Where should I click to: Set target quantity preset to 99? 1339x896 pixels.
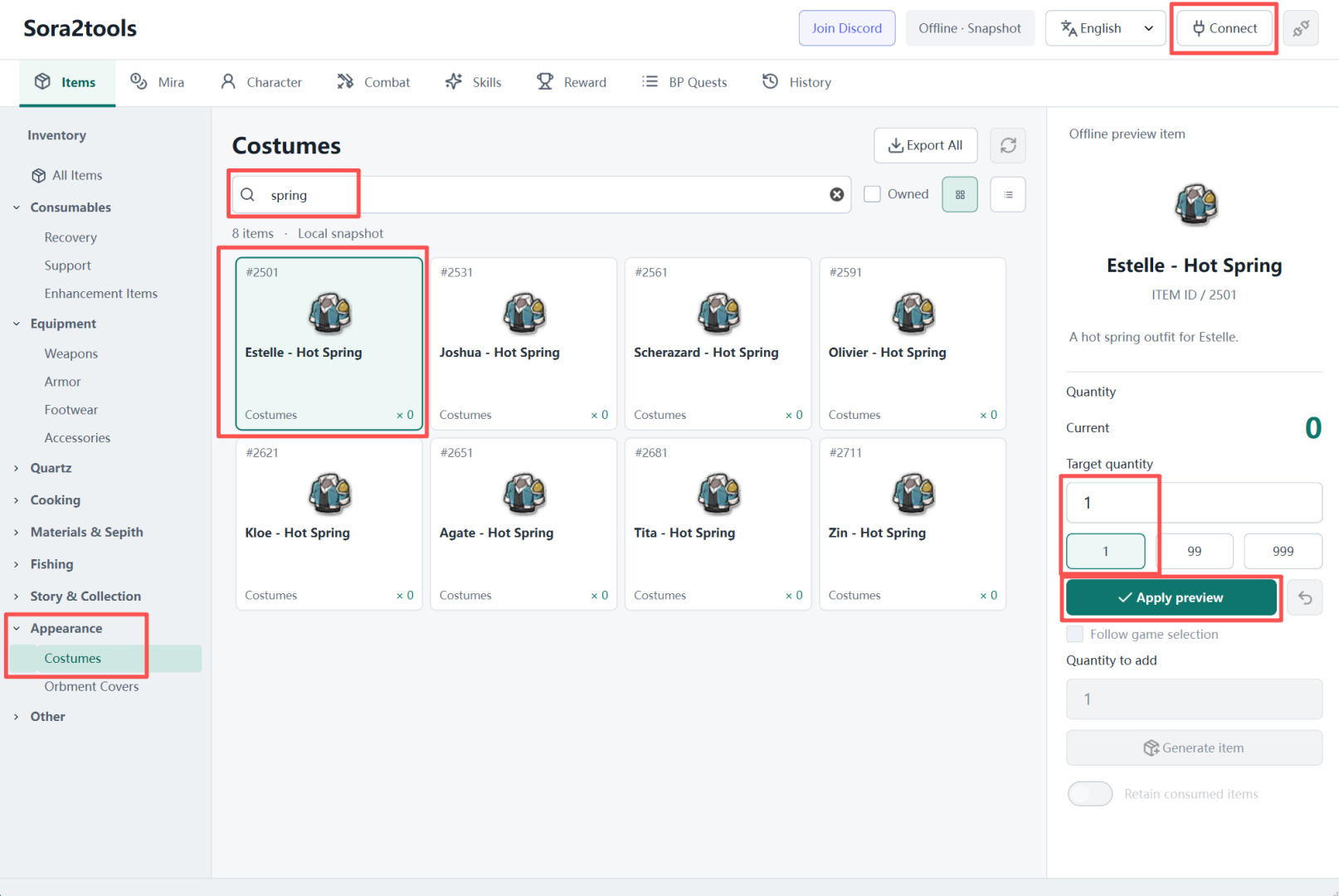(x=1195, y=551)
